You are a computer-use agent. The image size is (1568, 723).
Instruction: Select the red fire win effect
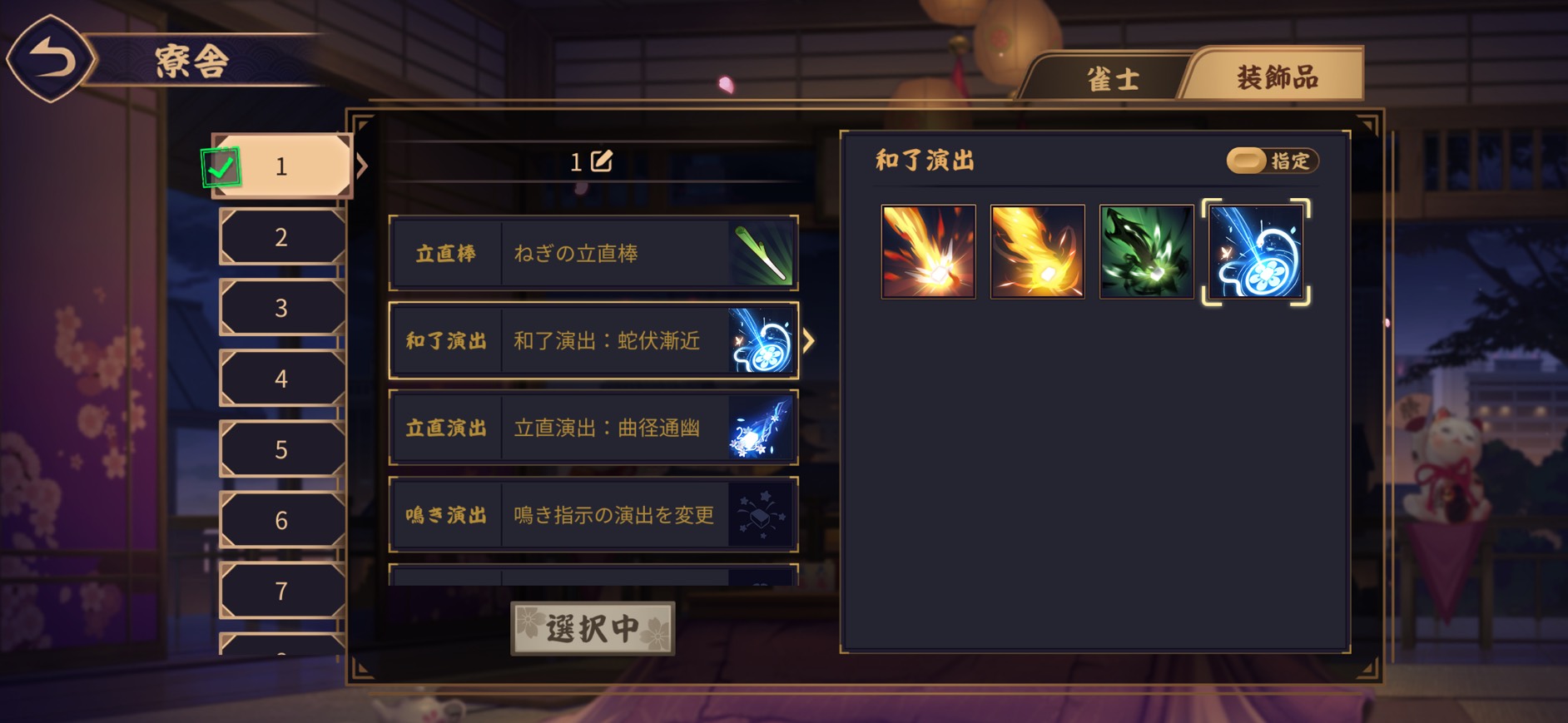(929, 251)
